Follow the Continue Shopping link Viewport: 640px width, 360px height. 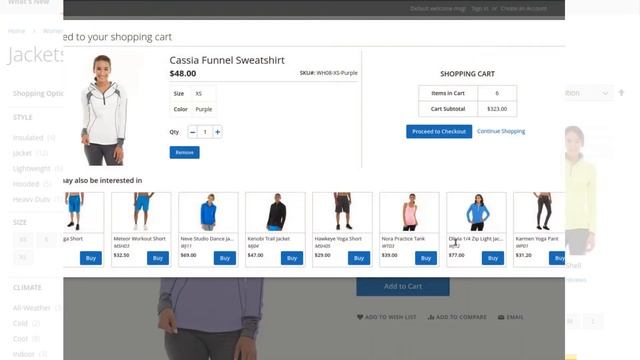(x=501, y=131)
